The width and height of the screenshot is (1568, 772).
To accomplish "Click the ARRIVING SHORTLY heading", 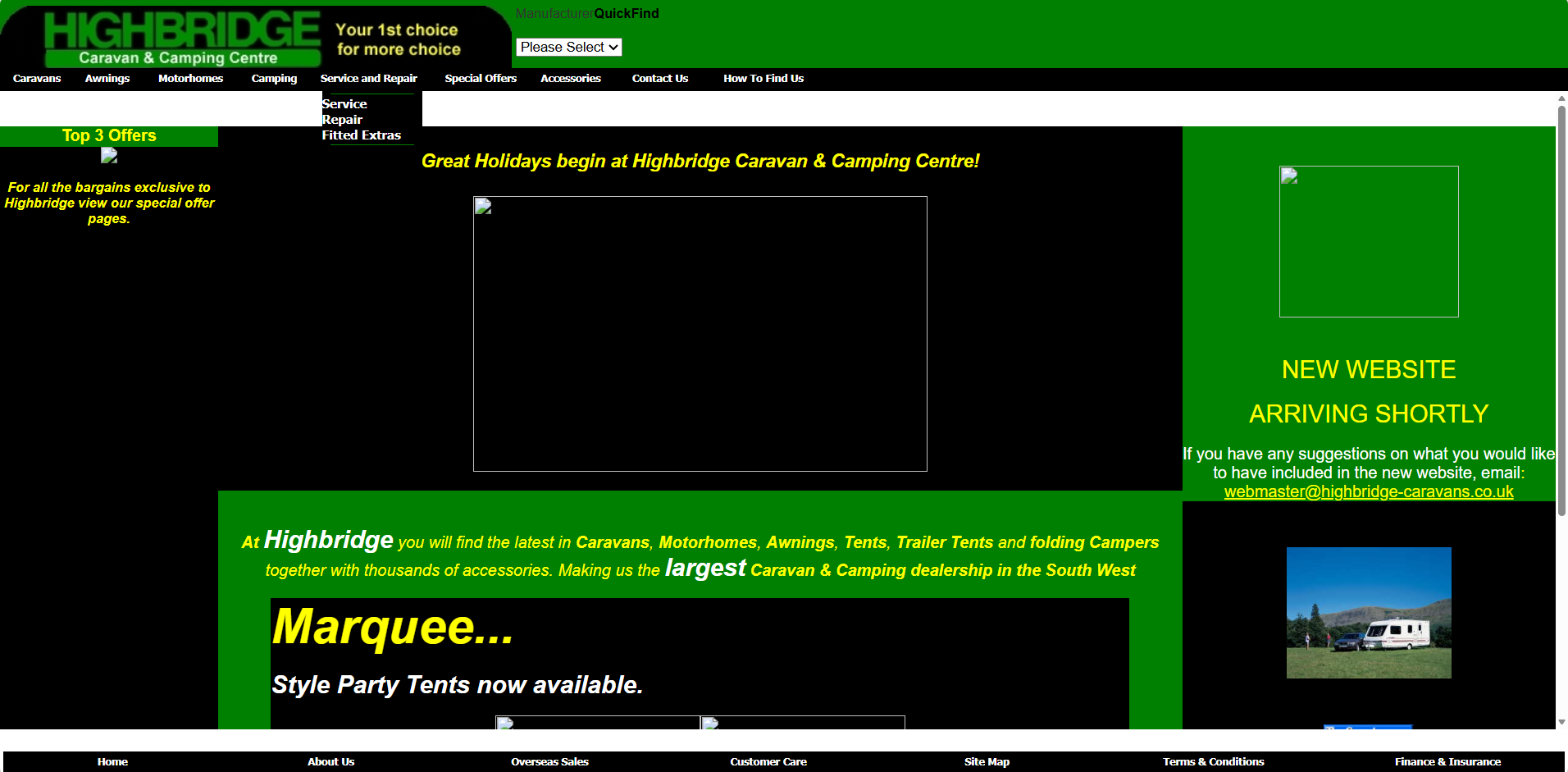I will (1369, 413).
